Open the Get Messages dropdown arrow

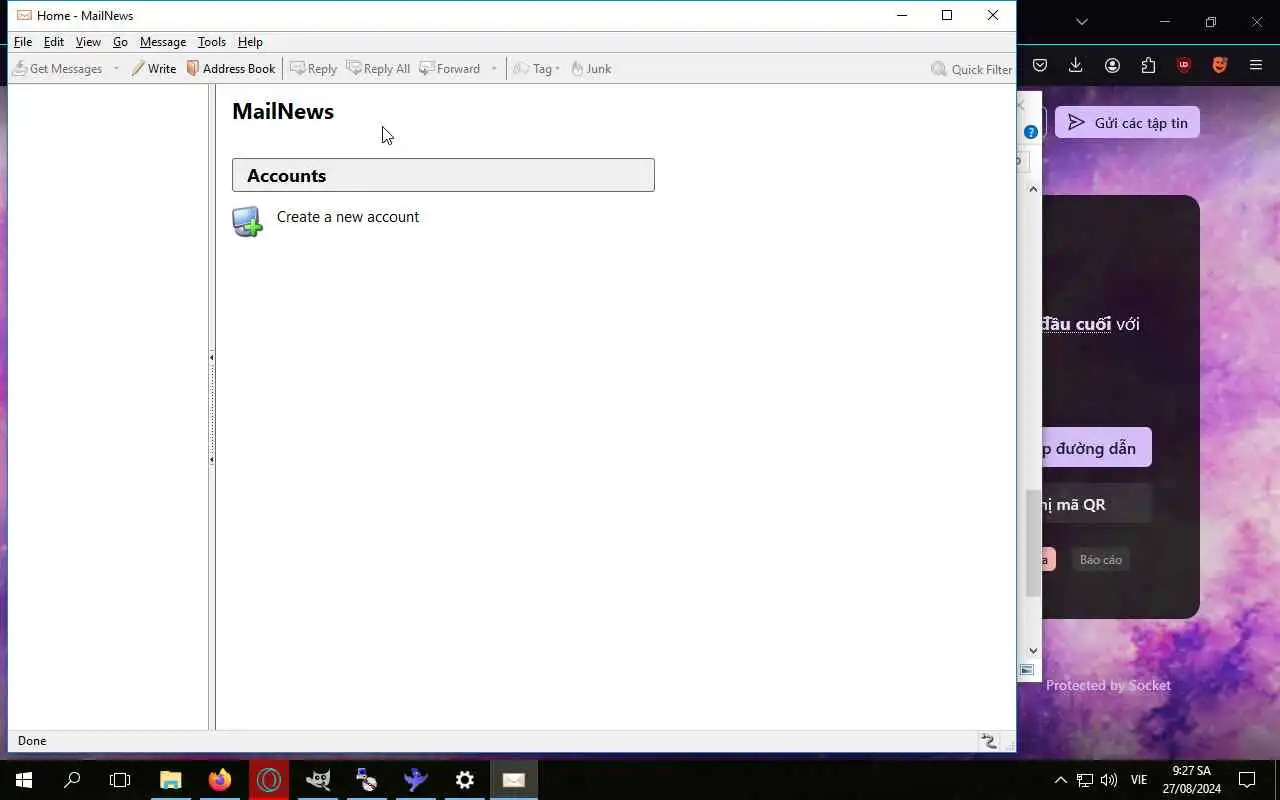[116, 69]
